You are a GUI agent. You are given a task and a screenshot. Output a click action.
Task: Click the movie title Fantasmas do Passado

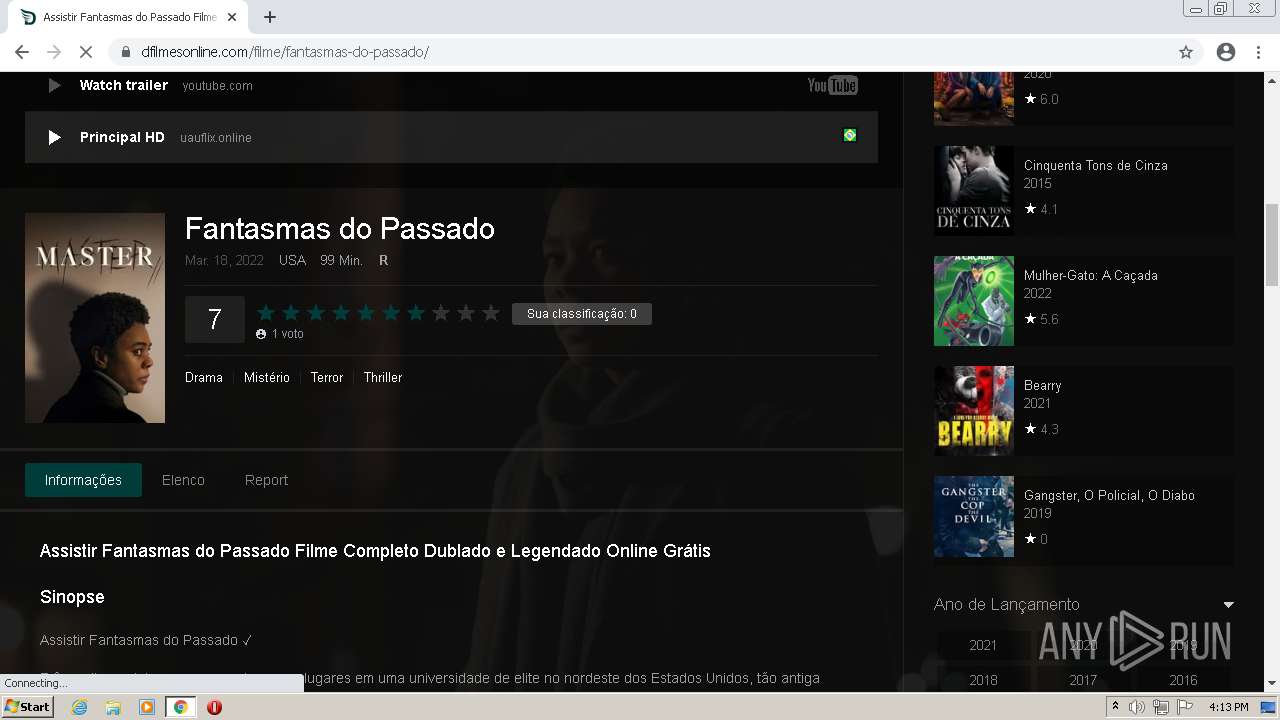340,229
